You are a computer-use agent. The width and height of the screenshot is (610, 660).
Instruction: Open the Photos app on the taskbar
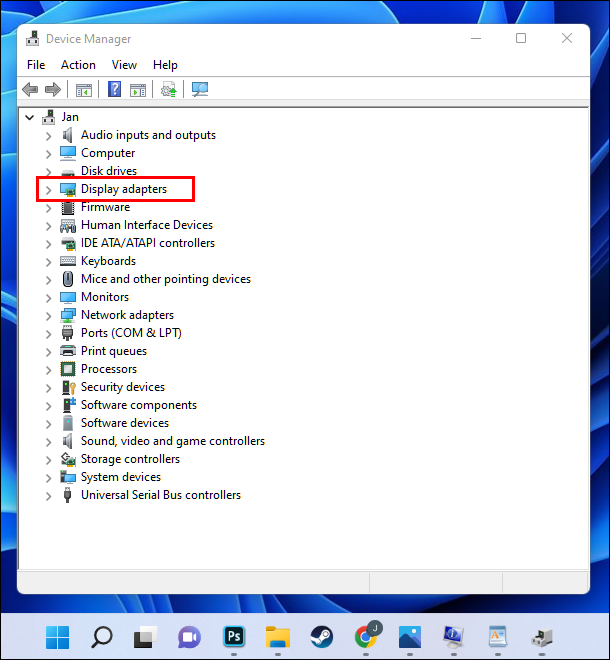tap(410, 637)
